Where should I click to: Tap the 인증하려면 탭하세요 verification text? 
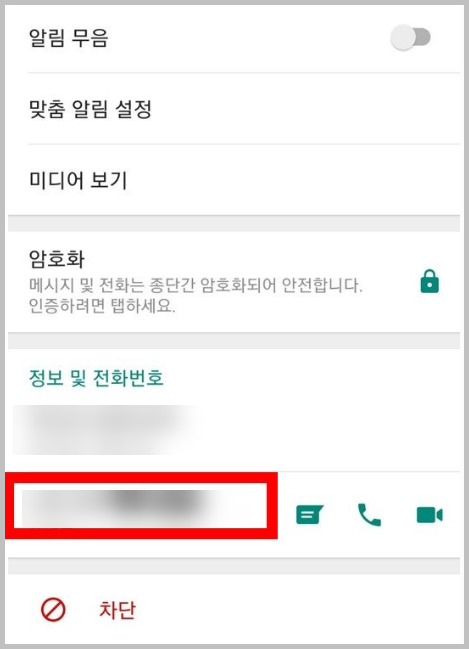[102, 305]
